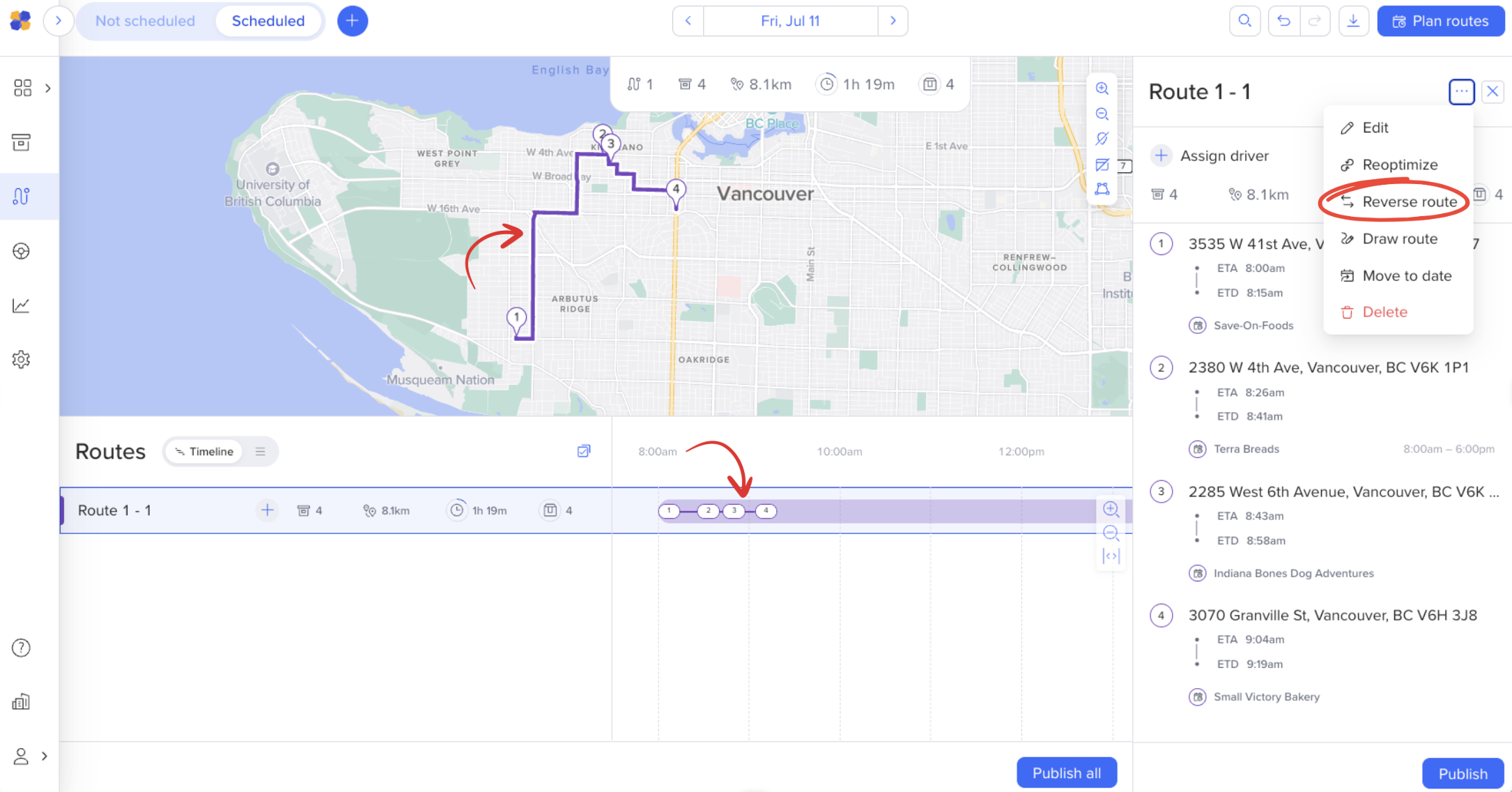Image resolution: width=1512 pixels, height=792 pixels.
Task: Click the Plan routes button
Action: pos(1440,21)
